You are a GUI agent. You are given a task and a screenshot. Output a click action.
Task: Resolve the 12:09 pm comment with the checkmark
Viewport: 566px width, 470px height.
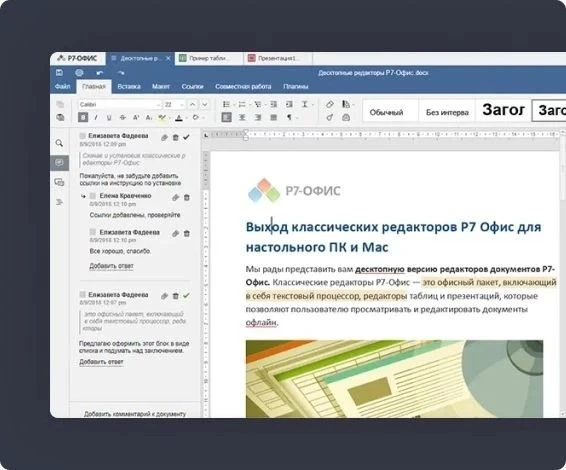[186, 137]
